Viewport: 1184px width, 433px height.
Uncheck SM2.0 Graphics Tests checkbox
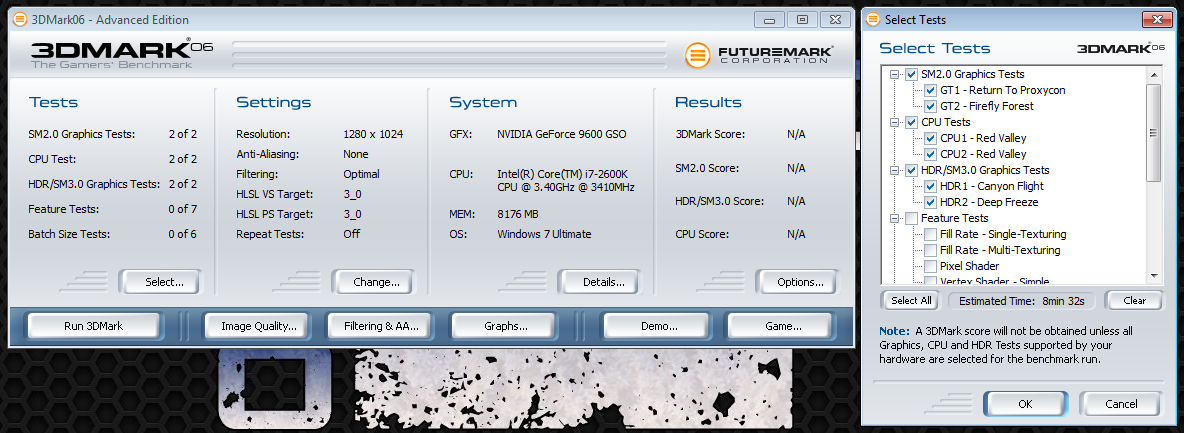click(911, 74)
